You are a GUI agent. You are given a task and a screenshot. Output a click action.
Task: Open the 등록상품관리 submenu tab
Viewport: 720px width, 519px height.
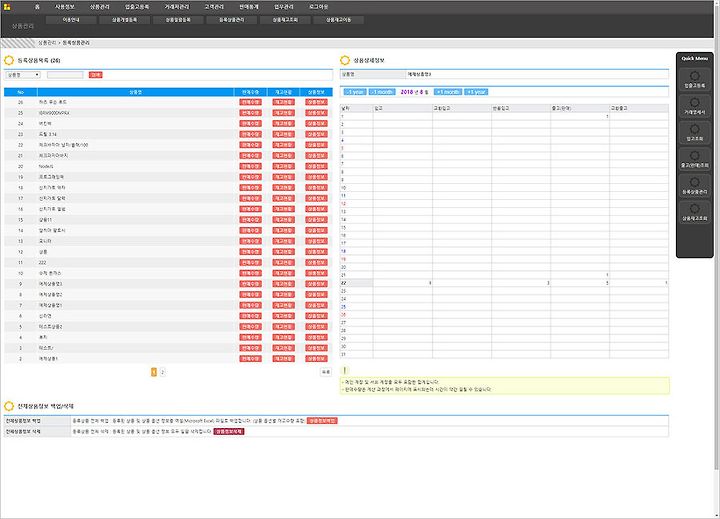[231, 20]
